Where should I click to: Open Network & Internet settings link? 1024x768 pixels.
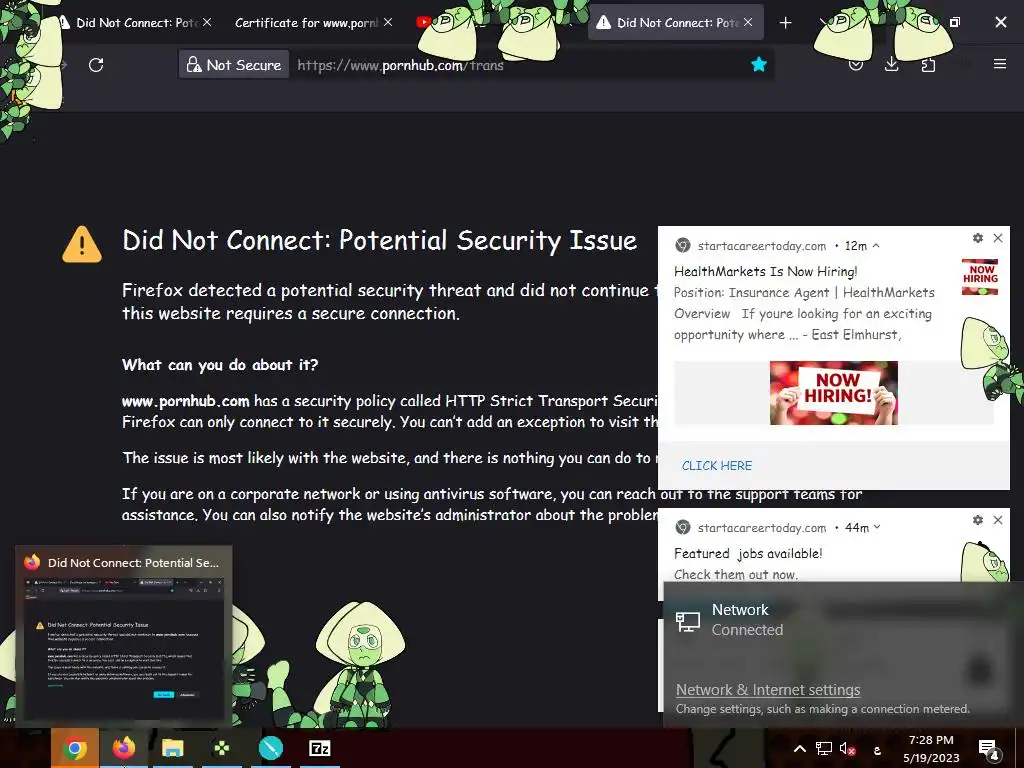[768, 690]
